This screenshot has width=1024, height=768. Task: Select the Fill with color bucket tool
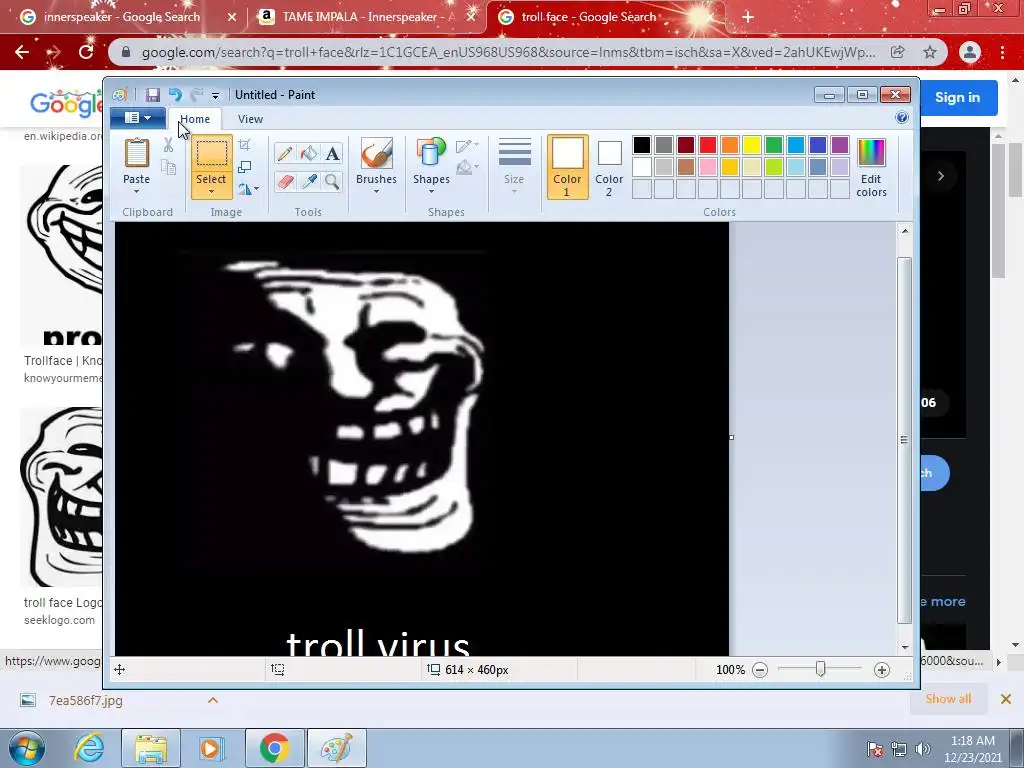(x=309, y=153)
